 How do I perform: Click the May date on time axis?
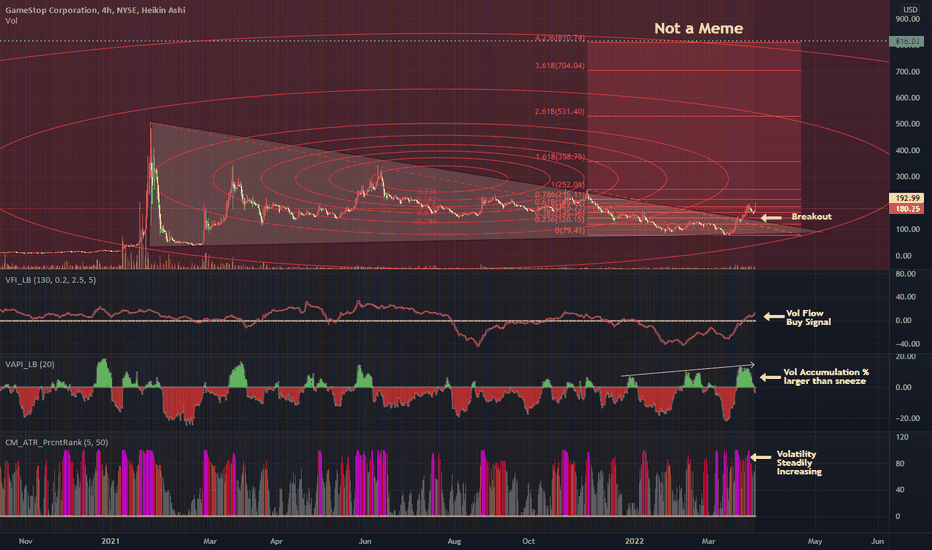point(815,541)
